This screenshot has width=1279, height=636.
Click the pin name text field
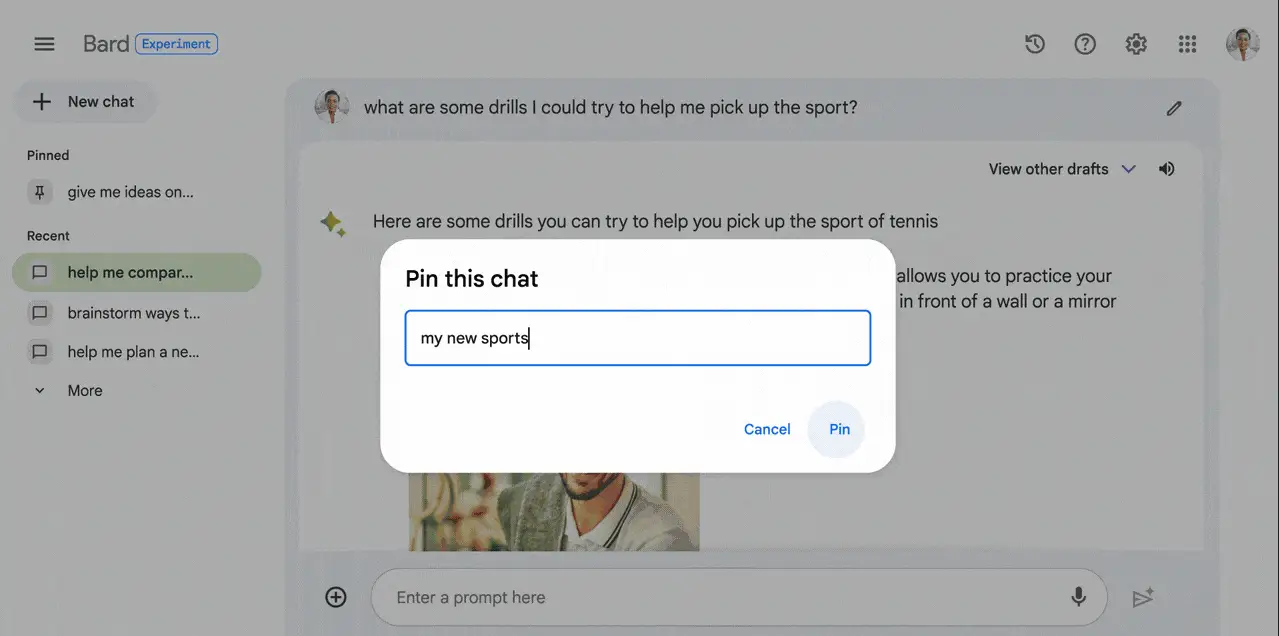click(x=638, y=338)
